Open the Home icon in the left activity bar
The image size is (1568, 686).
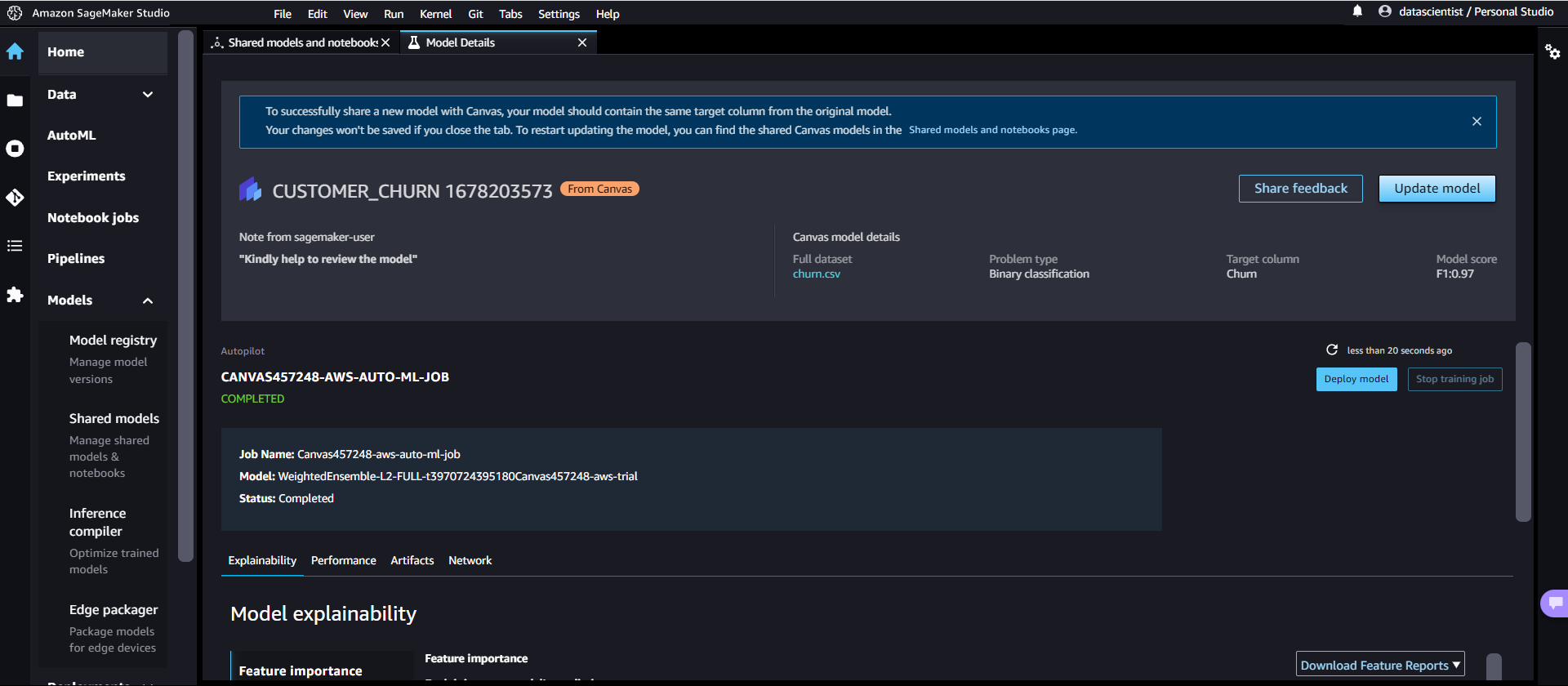click(x=15, y=51)
